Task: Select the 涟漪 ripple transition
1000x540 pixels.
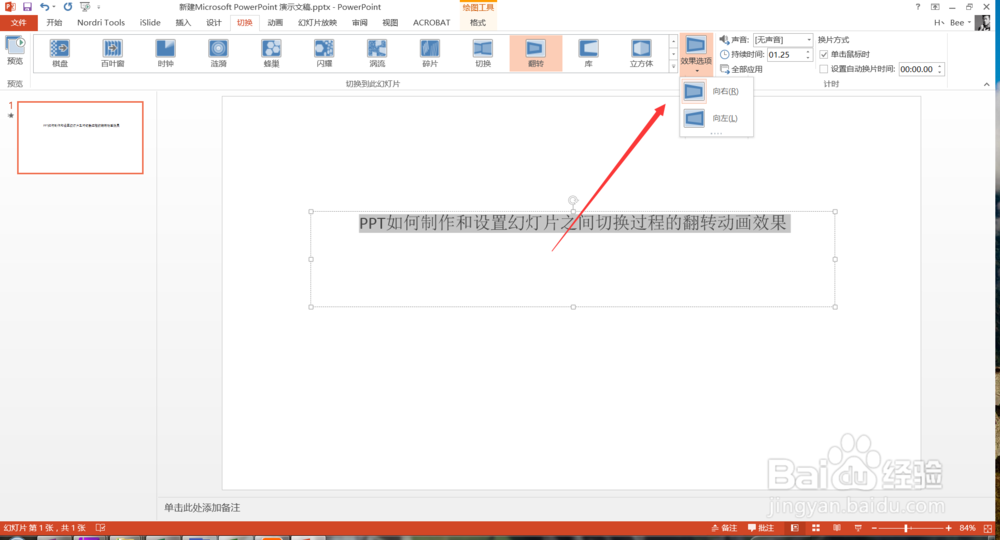Action: click(219, 53)
